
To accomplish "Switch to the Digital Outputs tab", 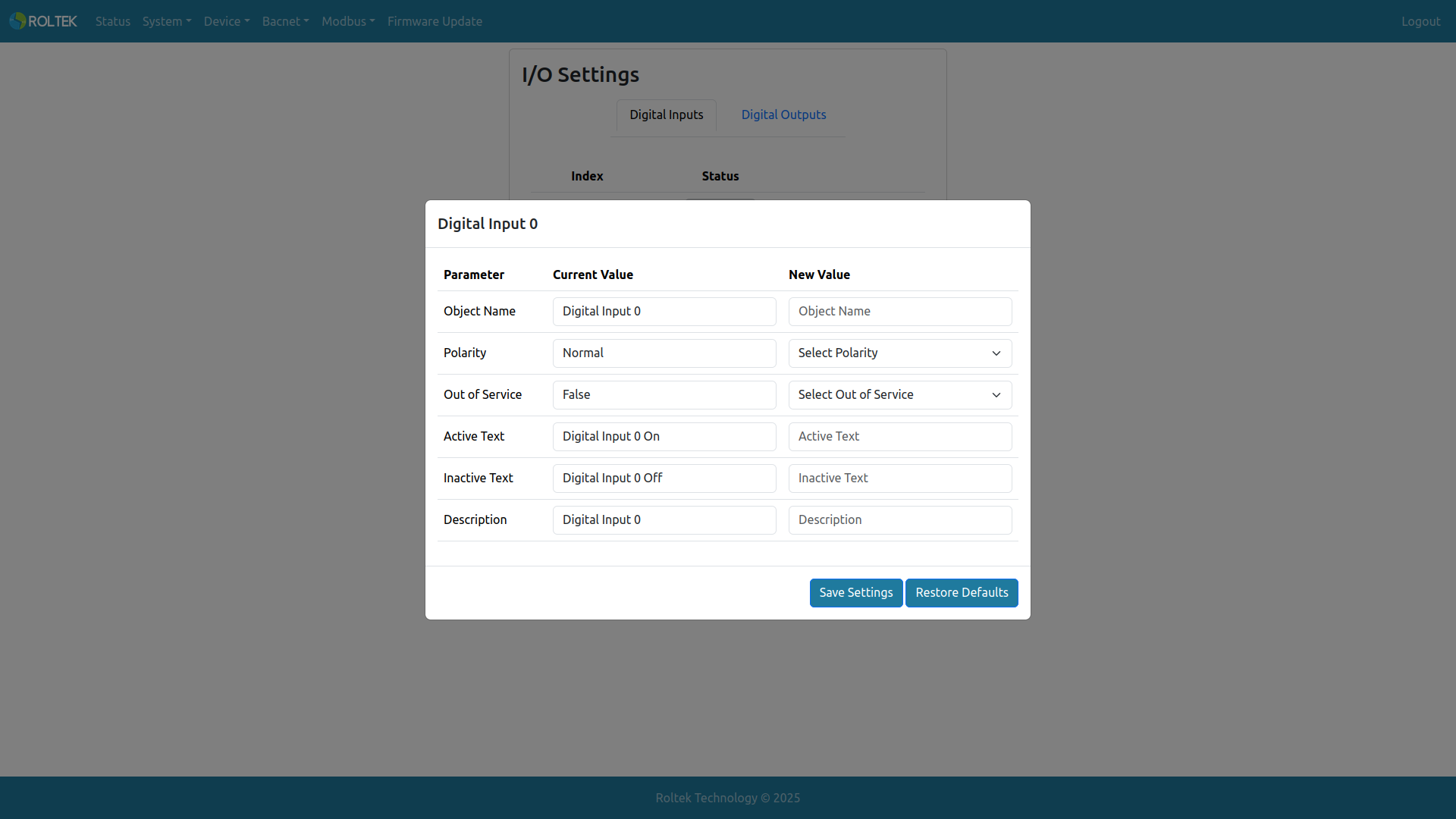I will 783,115.
